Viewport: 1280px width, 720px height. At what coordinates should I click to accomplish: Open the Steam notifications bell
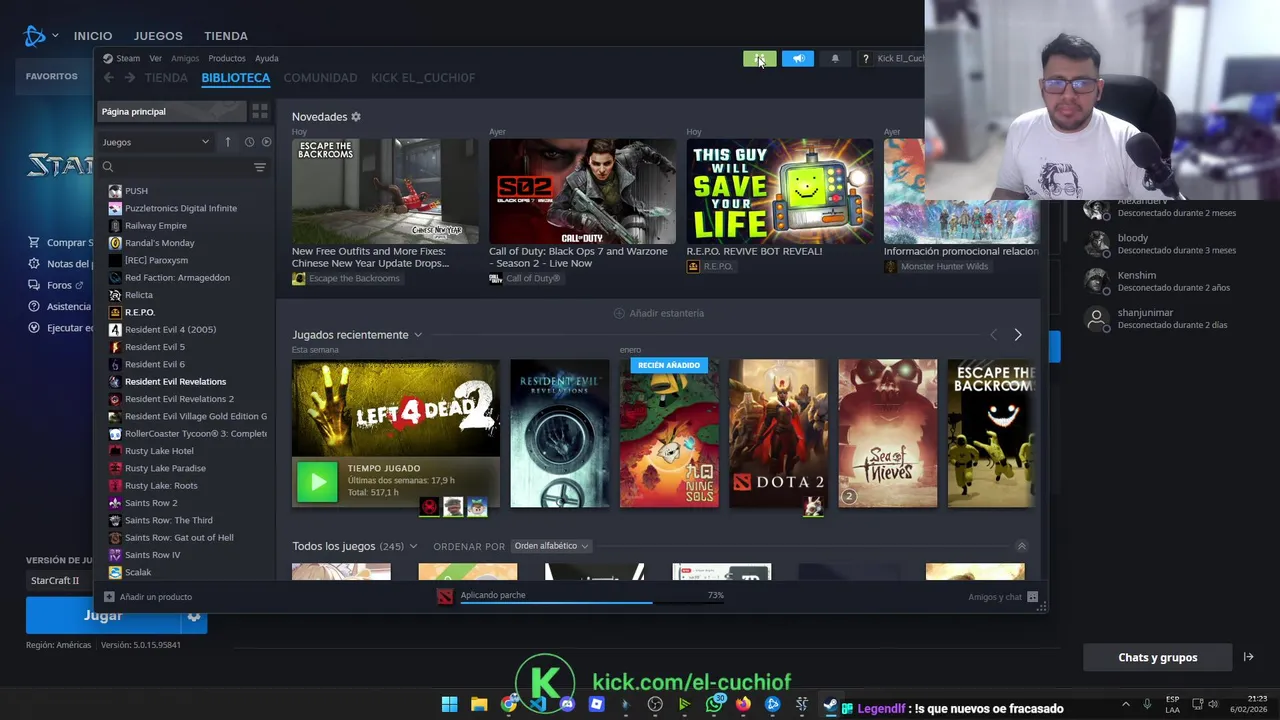(x=835, y=59)
